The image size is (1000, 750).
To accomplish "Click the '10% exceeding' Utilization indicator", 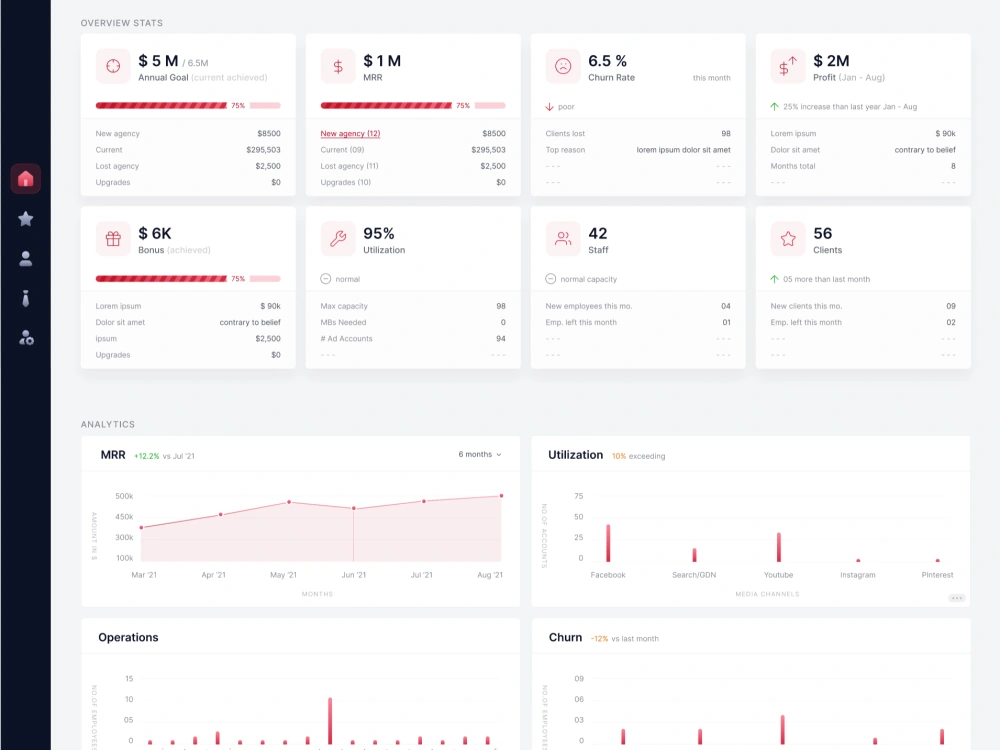I will [638, 456].
